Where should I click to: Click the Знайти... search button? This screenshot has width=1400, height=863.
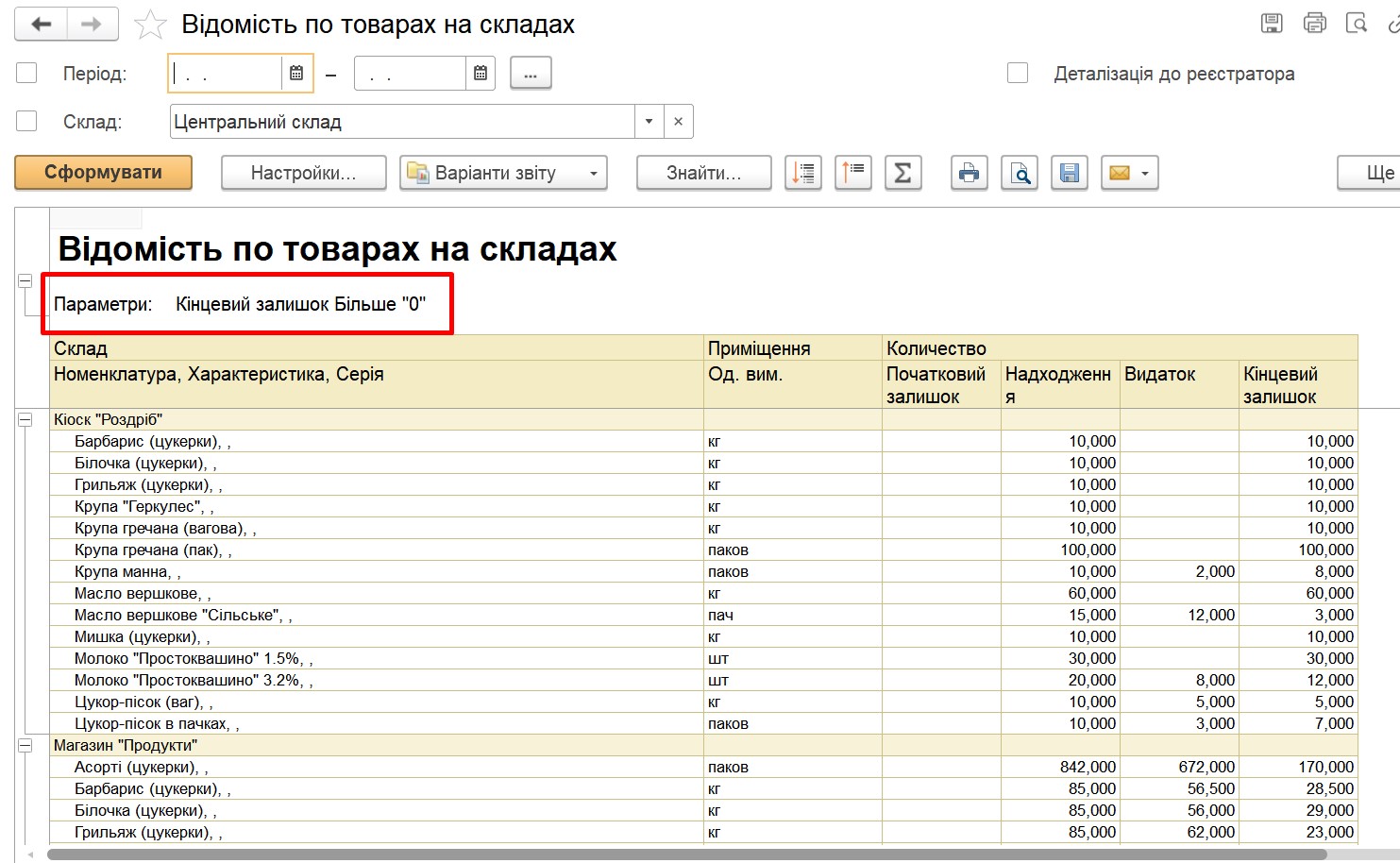pyautogui.click(x=704, y=173)
